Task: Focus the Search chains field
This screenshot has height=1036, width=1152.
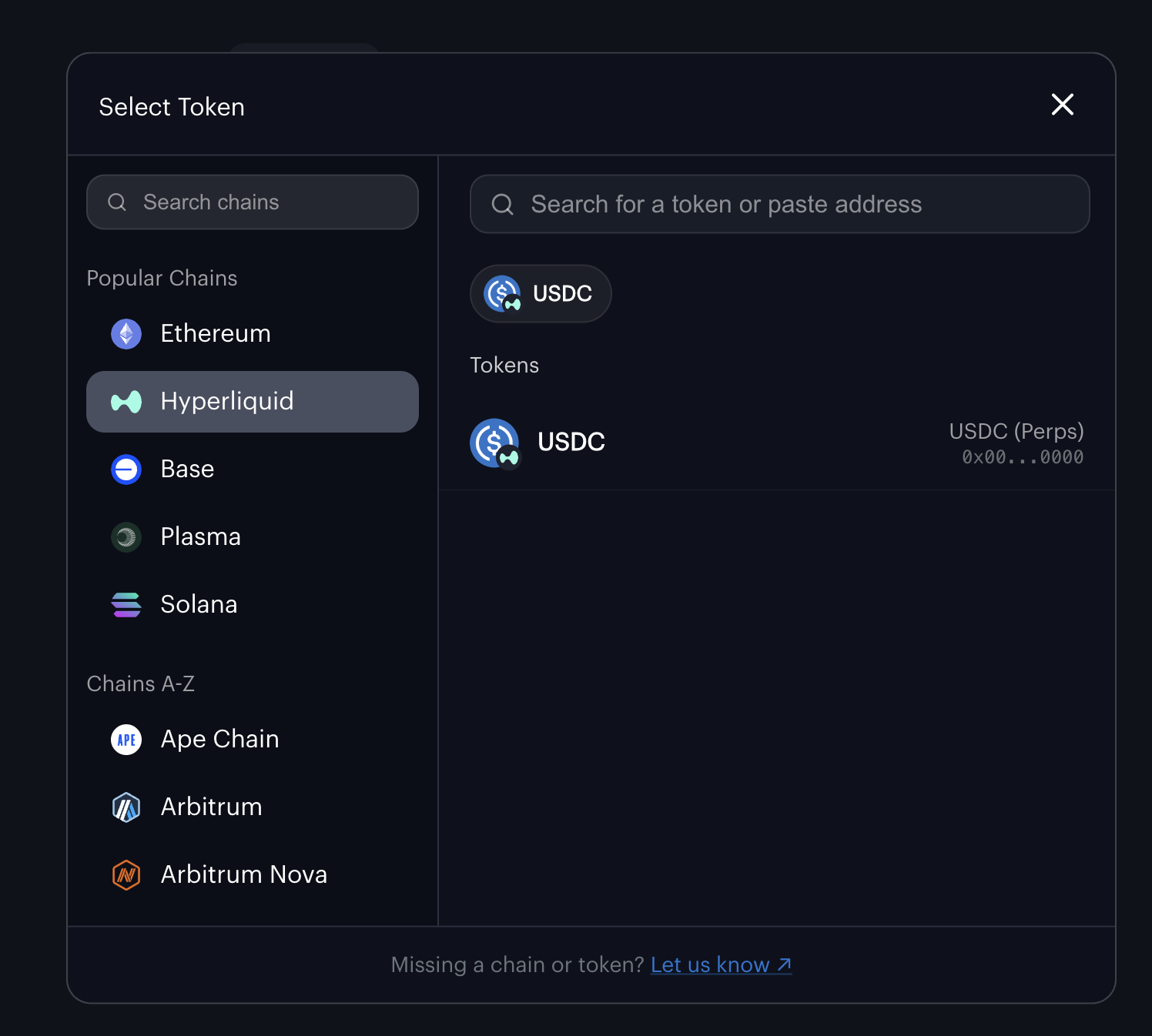Action: click(x=262, y=202)
